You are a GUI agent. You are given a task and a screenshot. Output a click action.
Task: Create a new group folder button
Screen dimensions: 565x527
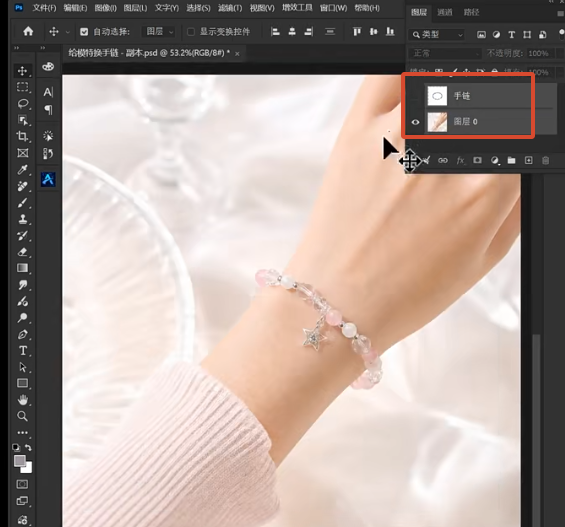511,160
